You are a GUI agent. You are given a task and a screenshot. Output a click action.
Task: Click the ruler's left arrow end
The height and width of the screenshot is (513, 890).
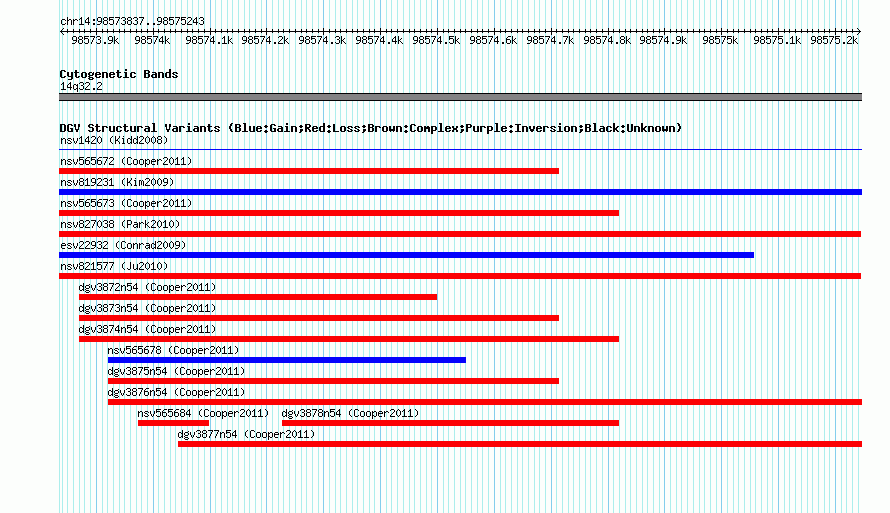62,32
